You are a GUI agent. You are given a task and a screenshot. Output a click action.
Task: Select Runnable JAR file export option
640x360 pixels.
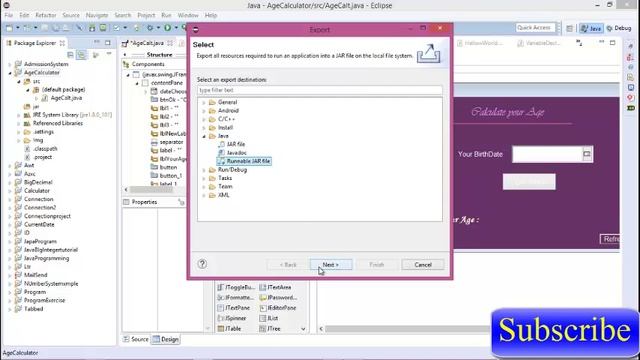(x=244, y=161)
